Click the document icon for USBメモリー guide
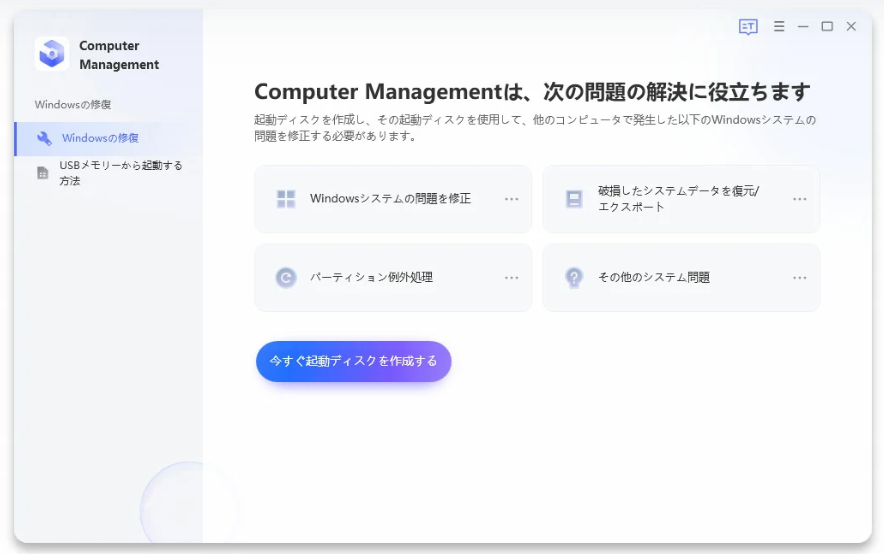Viewport: 884px width, 554px height. [x=43, y=173]
